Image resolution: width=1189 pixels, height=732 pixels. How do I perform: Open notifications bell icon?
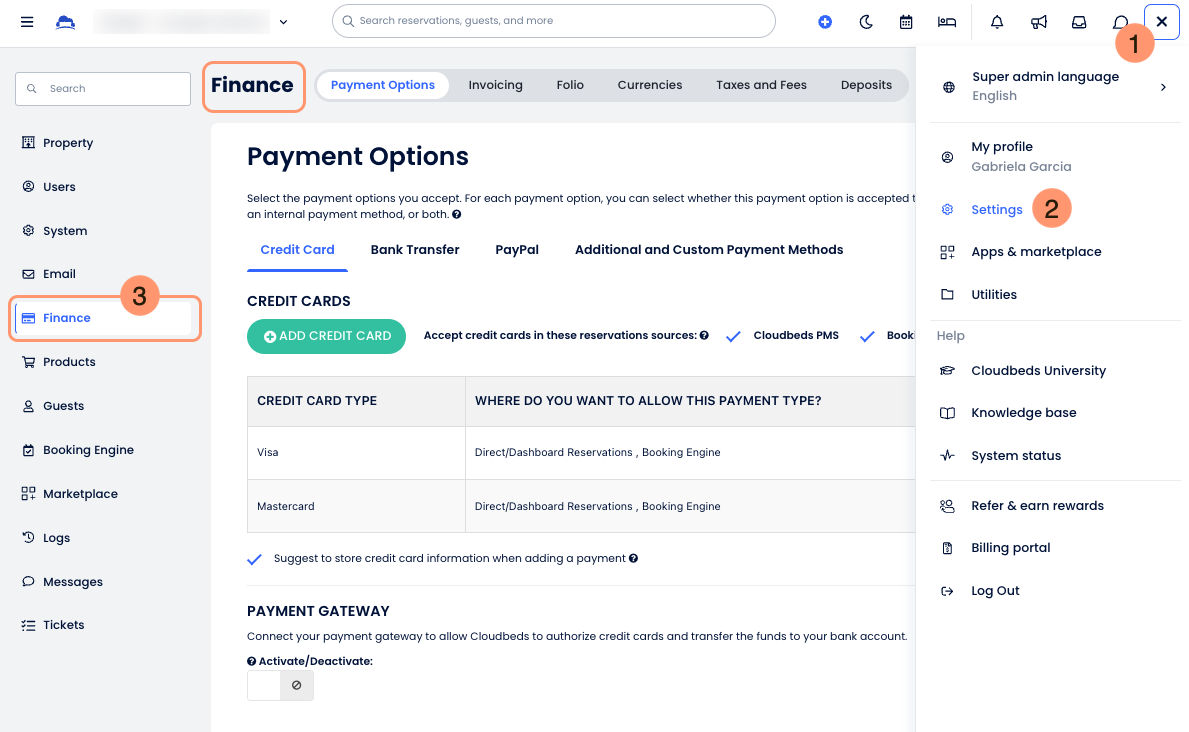click(997, 21)
